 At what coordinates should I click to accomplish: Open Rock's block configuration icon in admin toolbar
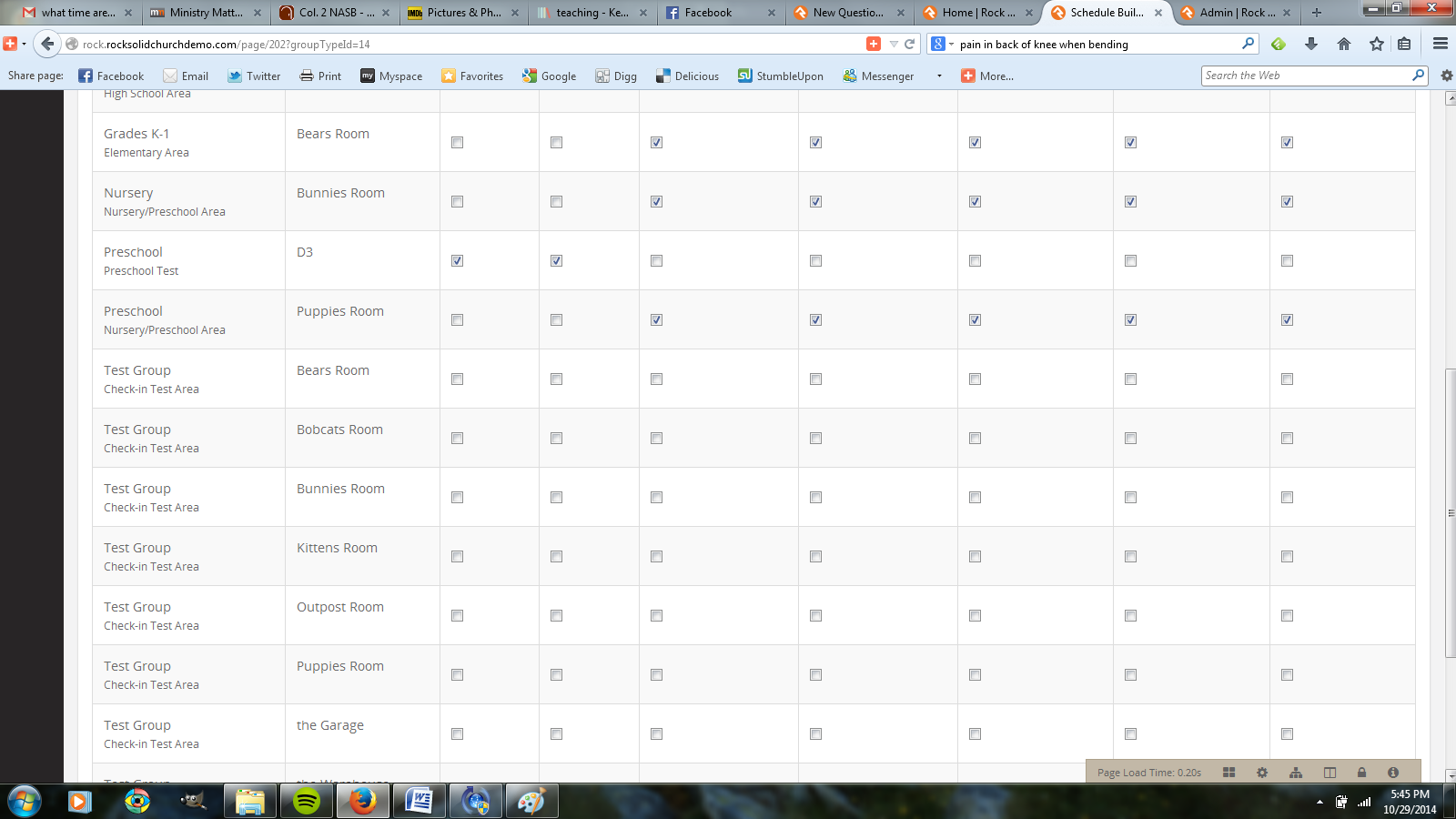point(1229,773)
